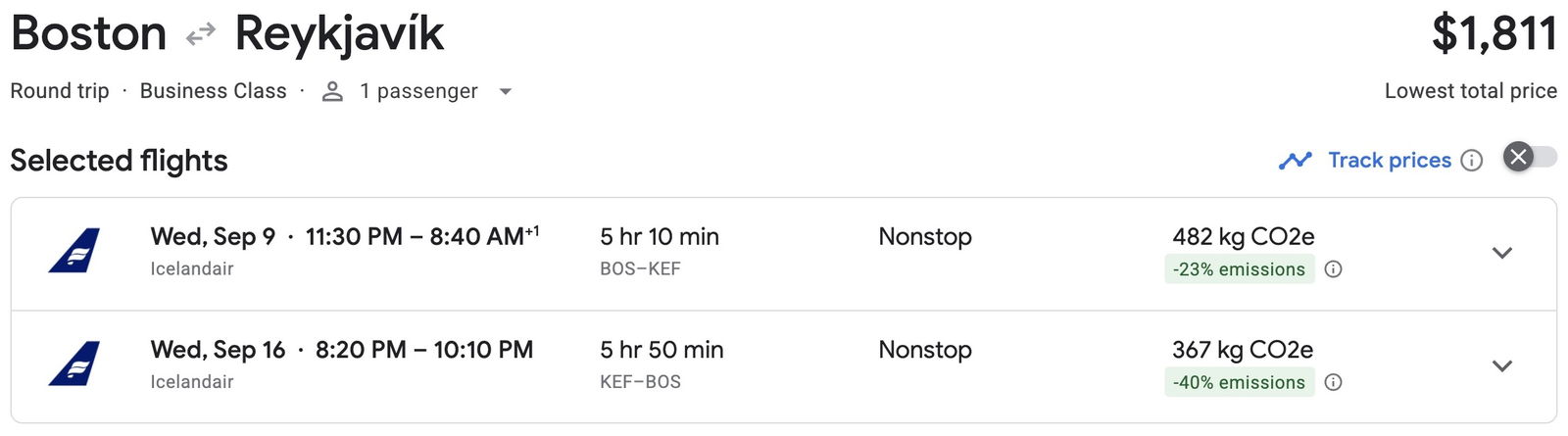Click the Track prices label

[1389, 161]
